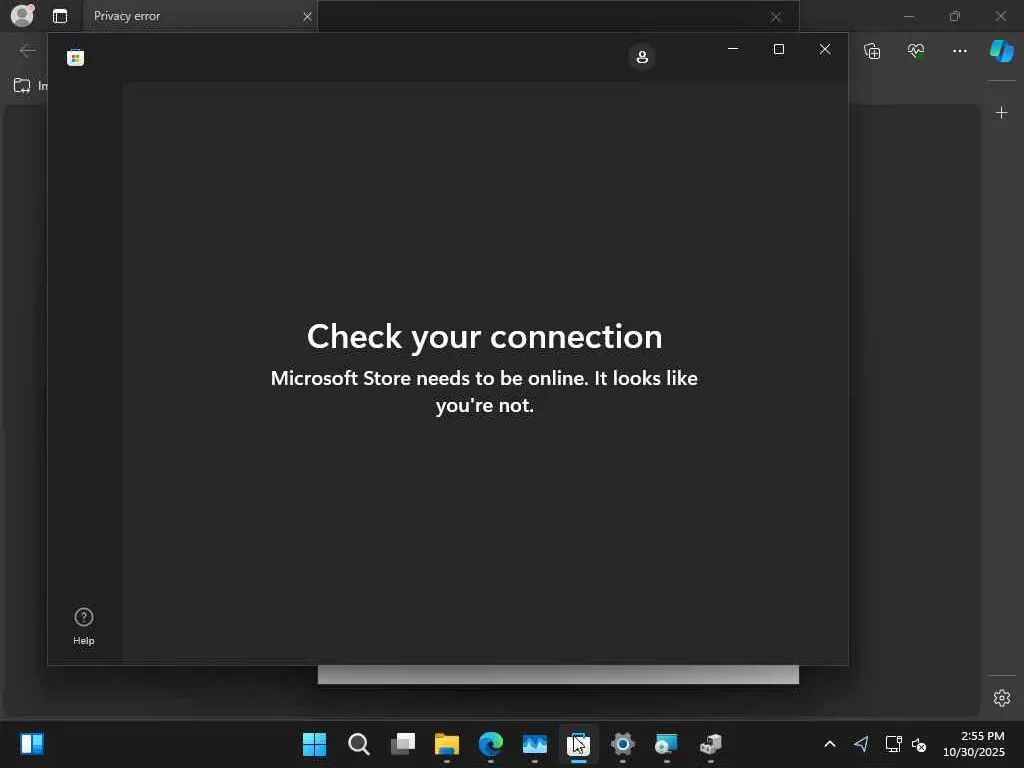Go back in the Edge browser

coord(27,50)
